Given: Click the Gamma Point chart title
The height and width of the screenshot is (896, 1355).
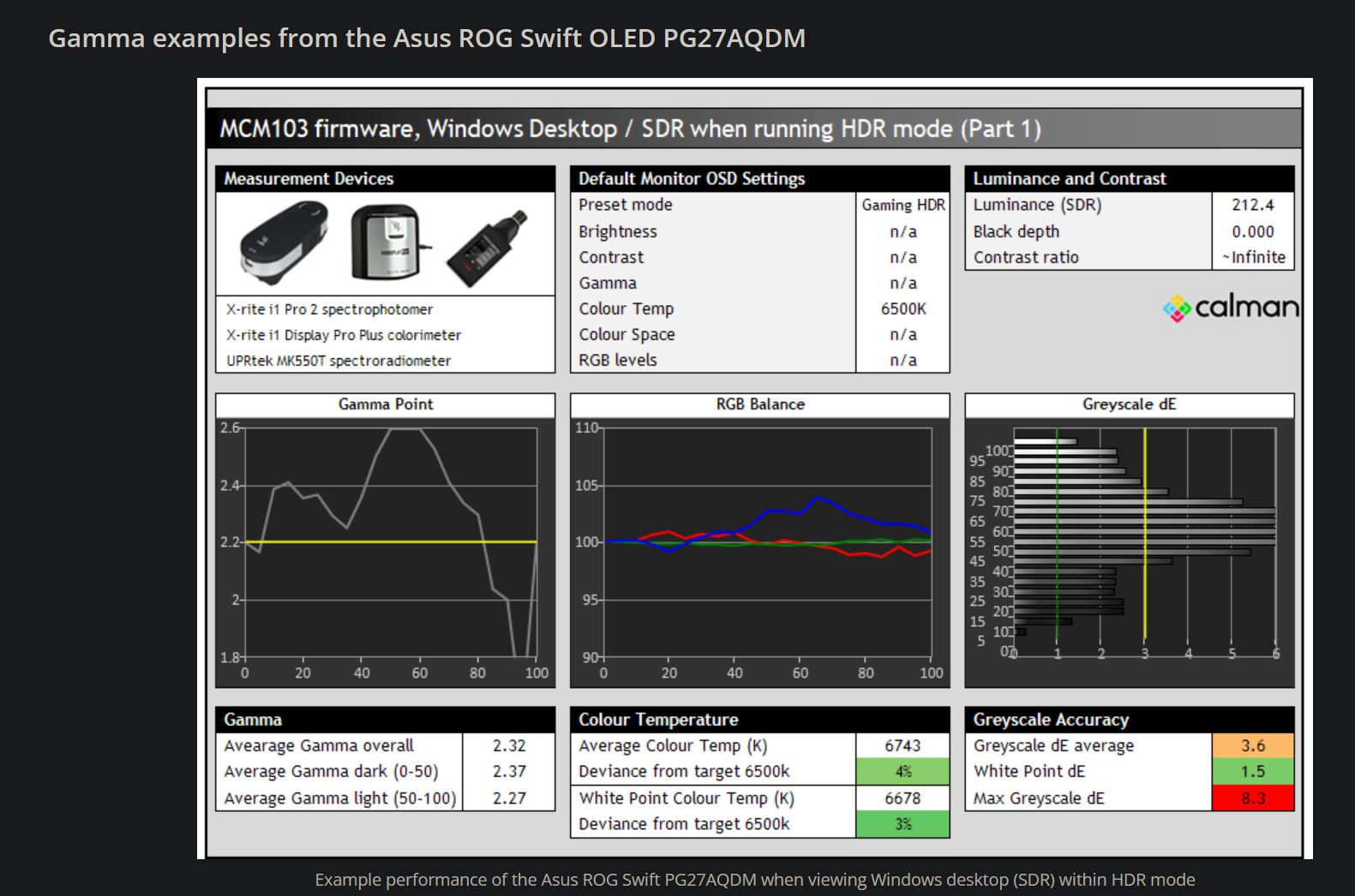Looking at the screenshot, I should pos(386,404).
